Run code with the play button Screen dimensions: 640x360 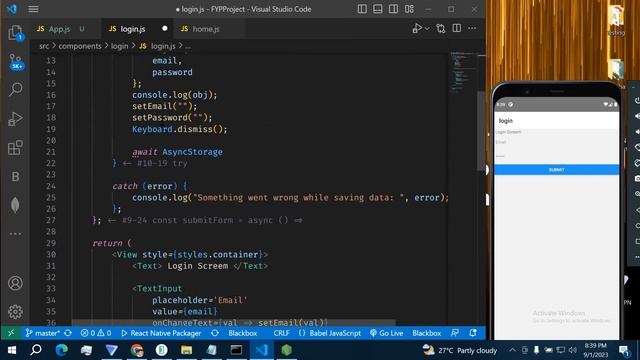point(417,29)
